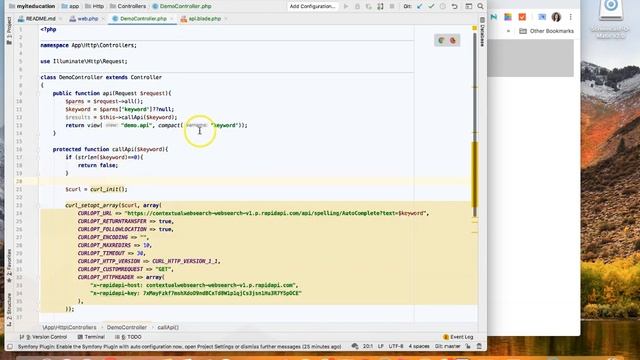Viewport: 640px width, 360px height.
Task: Close the web.php tab
Action: tap(103, 19)
